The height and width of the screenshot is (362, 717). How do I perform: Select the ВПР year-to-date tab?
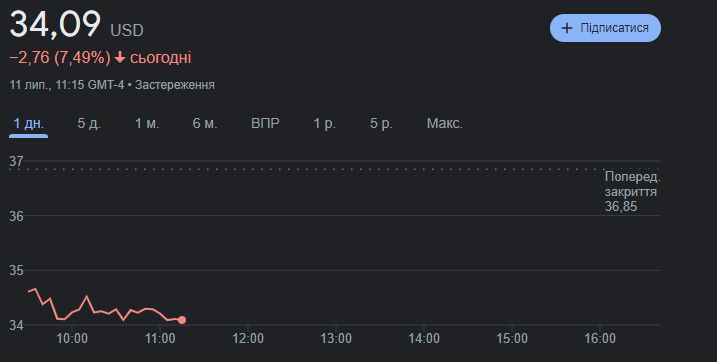pos(265,123)
